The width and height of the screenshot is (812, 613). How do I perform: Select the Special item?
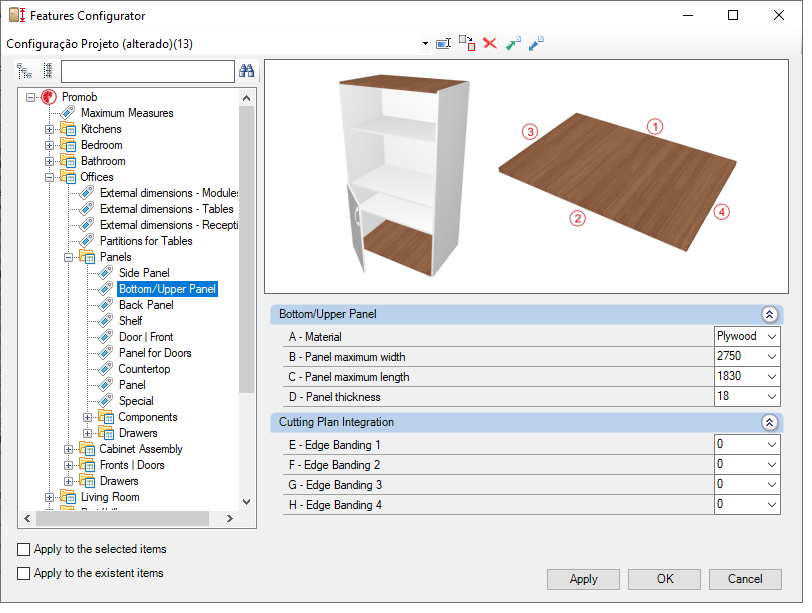136,401
